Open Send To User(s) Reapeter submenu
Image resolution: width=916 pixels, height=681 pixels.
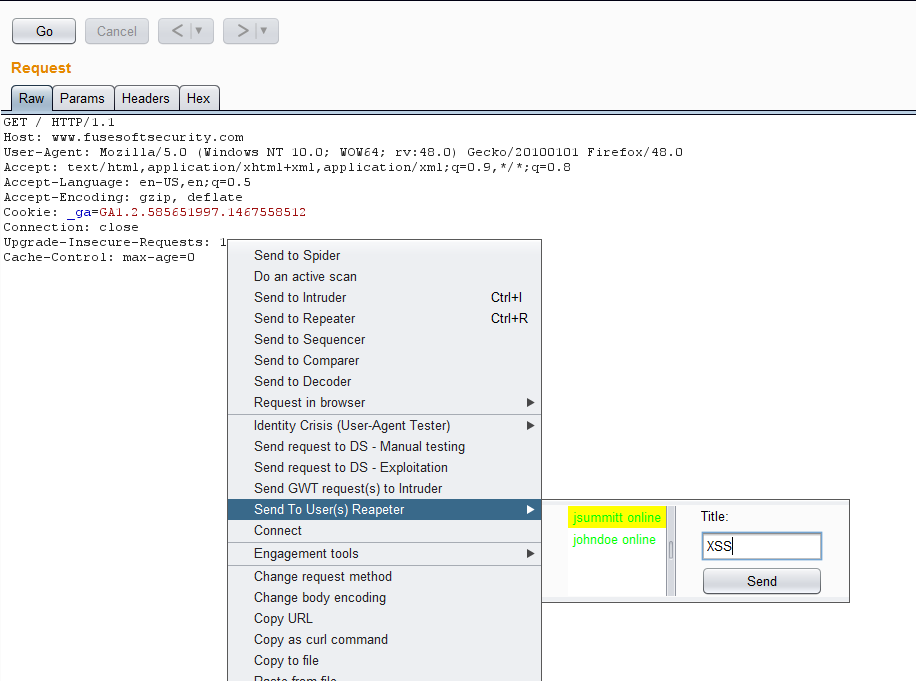pos(384,510)
